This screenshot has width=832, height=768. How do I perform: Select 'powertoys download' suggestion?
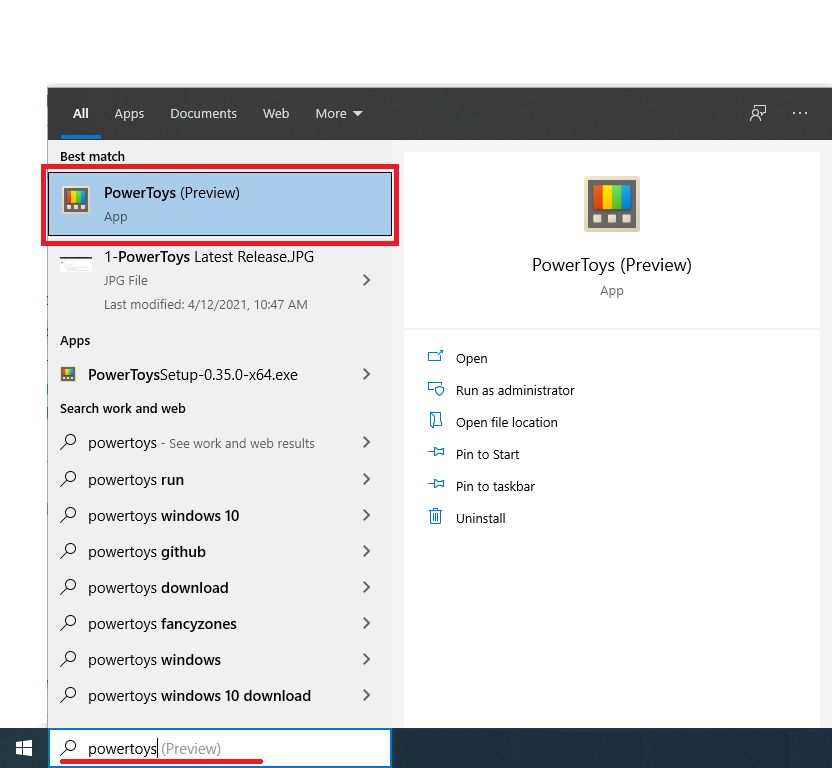(x=220, y=588)
